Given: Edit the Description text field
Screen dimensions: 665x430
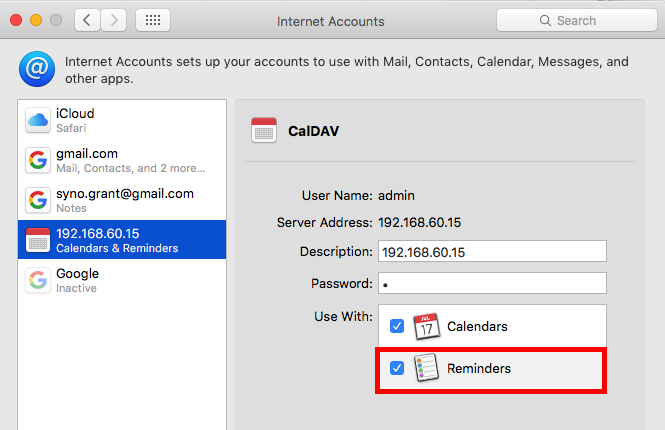Looking at the screenshot, I should pos(491,252).
